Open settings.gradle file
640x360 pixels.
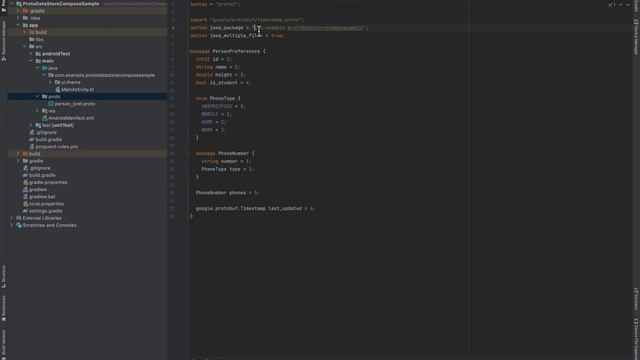pyautogui.click(x=46, y=211)
